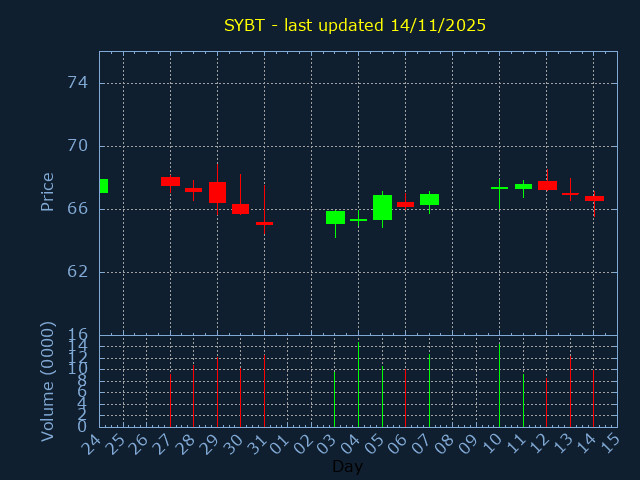This screenshot has width=640, height=480.
Task: Click the red candlestick body for day 14
Action: pyautogui.click(x=594, y=198)
